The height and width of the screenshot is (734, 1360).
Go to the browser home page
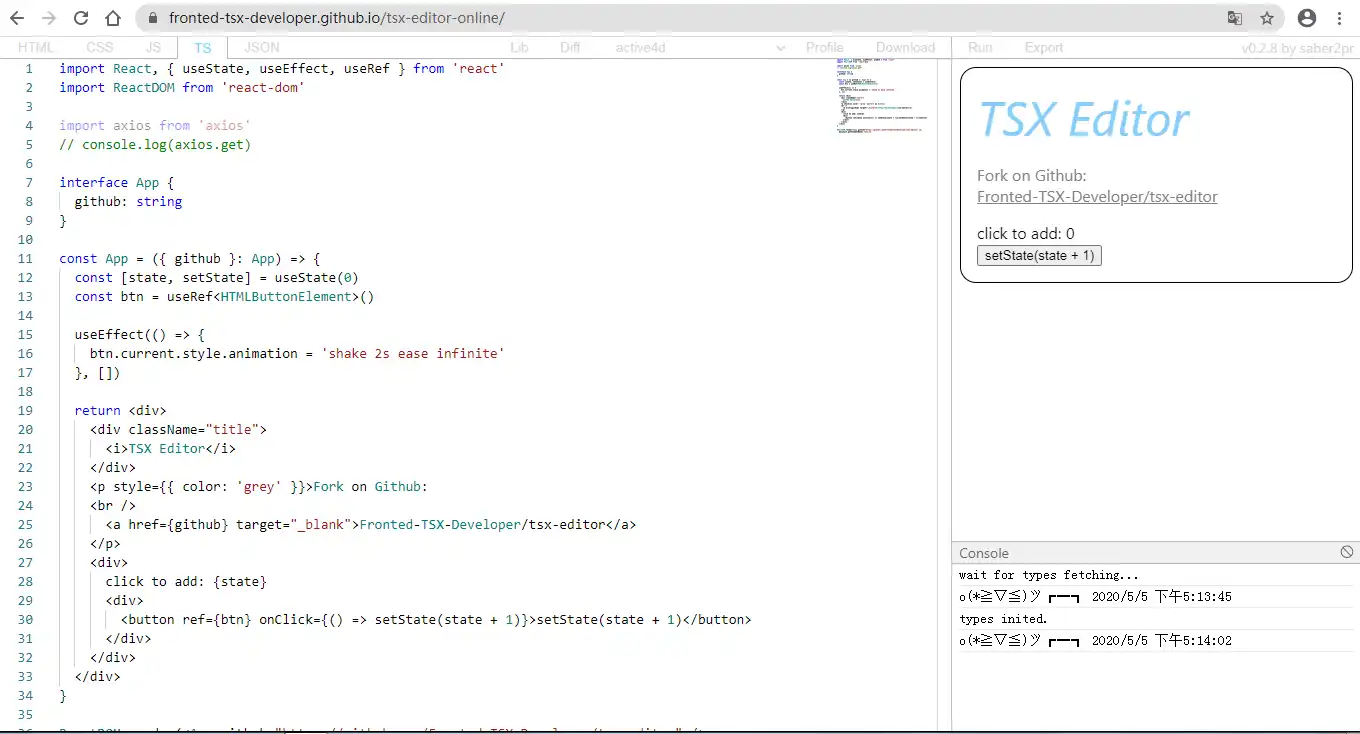click(x=113, y=18)
